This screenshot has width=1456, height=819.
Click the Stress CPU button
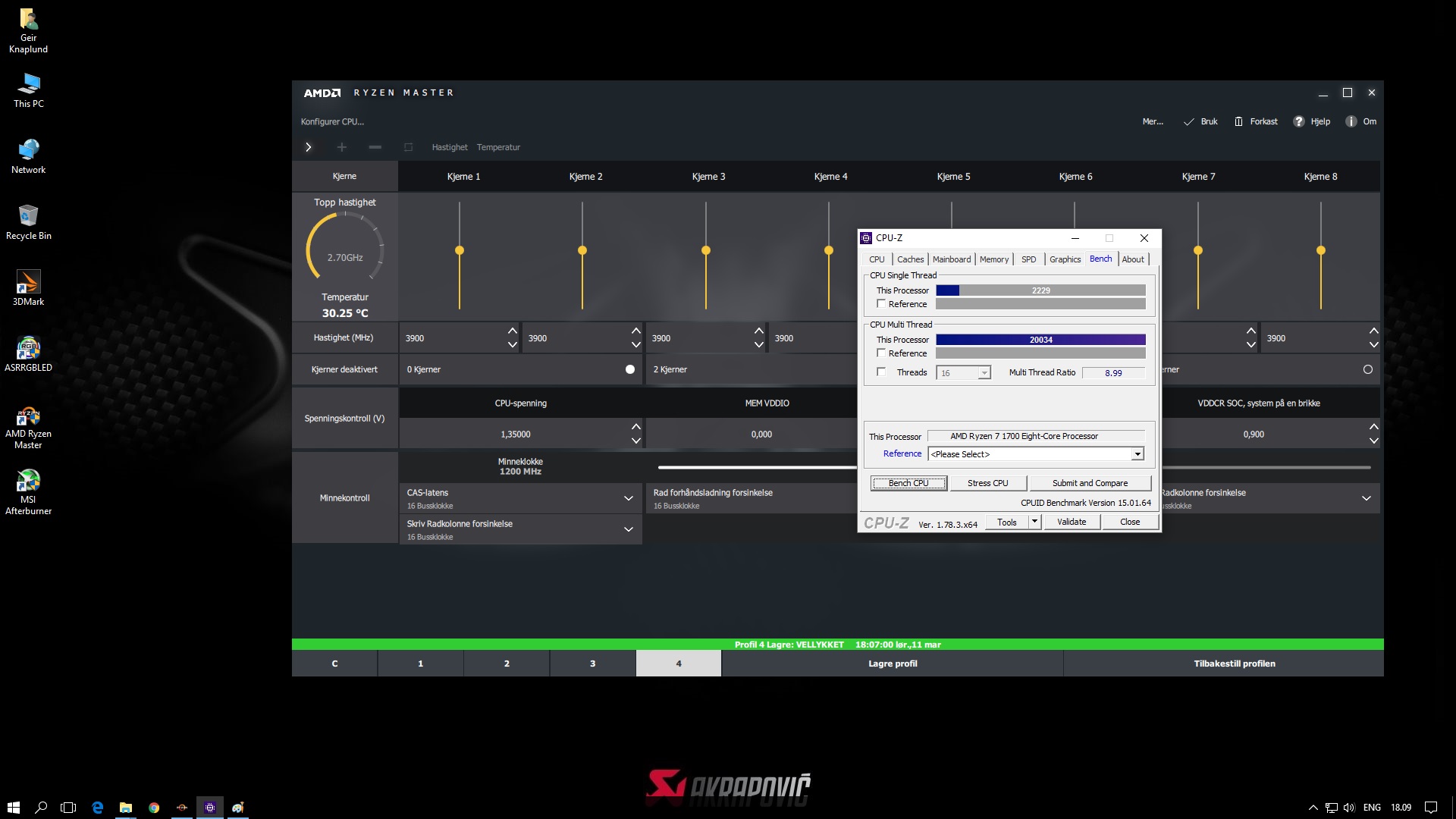987,483
